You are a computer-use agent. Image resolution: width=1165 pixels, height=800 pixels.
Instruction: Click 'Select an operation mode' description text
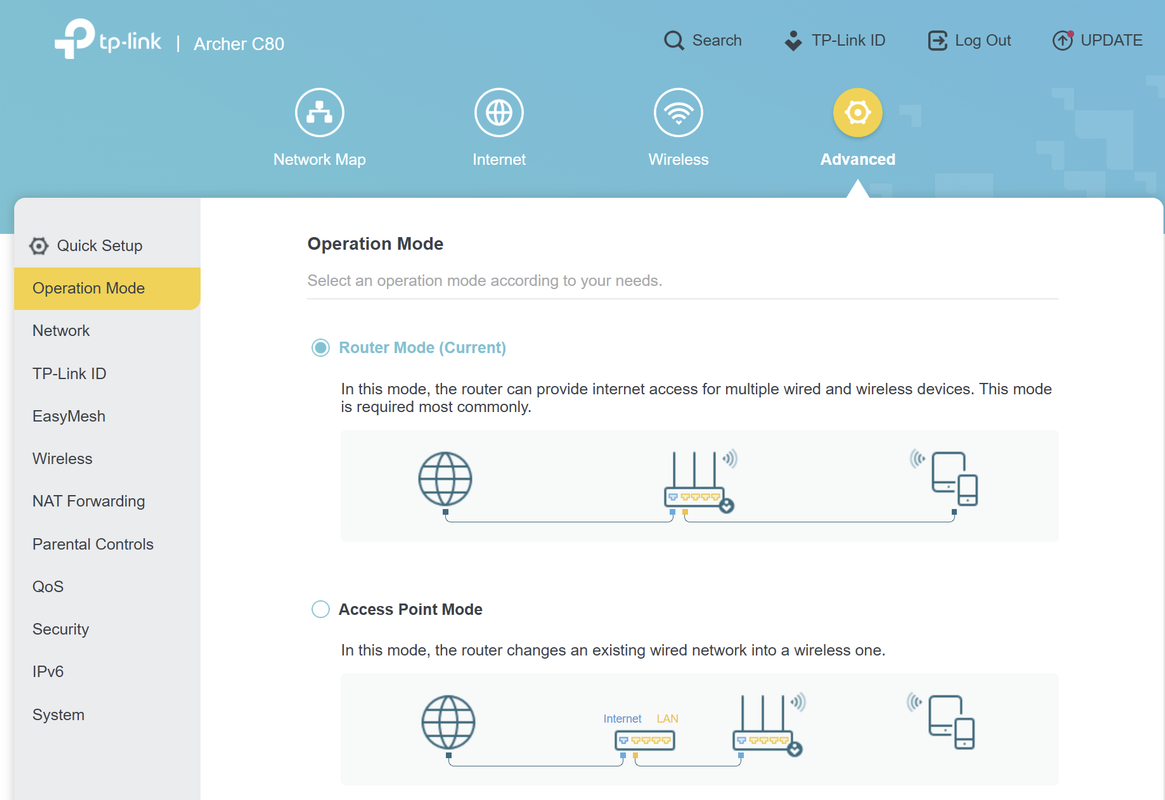pos(484,281)
